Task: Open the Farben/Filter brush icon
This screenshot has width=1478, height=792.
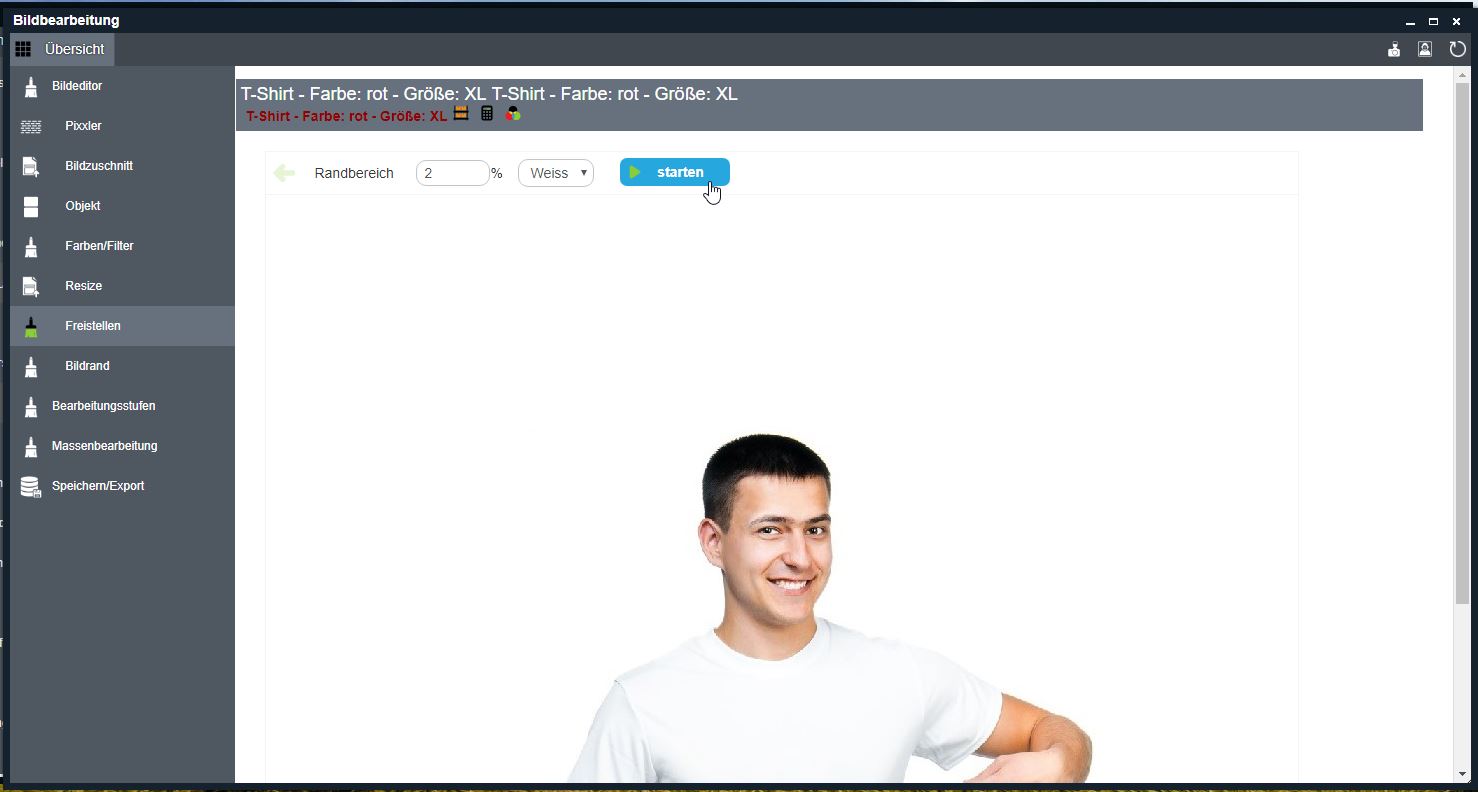Action: tap(31, 246)
